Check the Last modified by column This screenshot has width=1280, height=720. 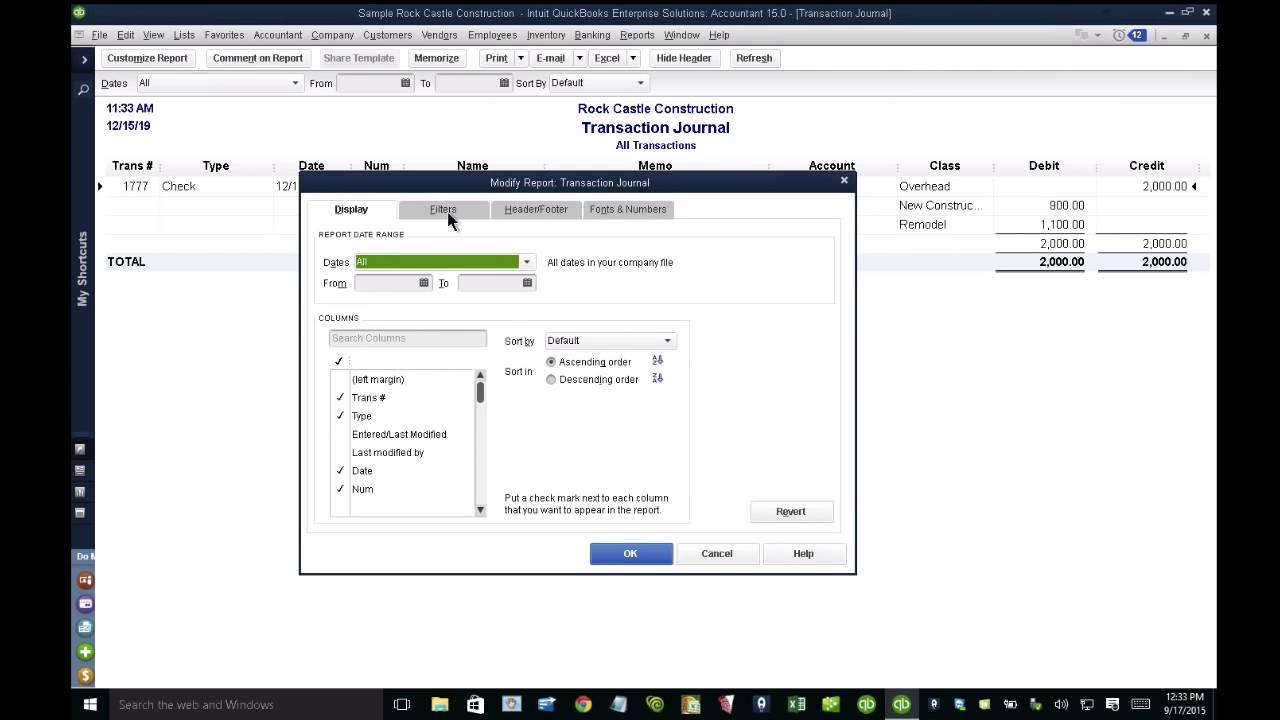(340, 452)
